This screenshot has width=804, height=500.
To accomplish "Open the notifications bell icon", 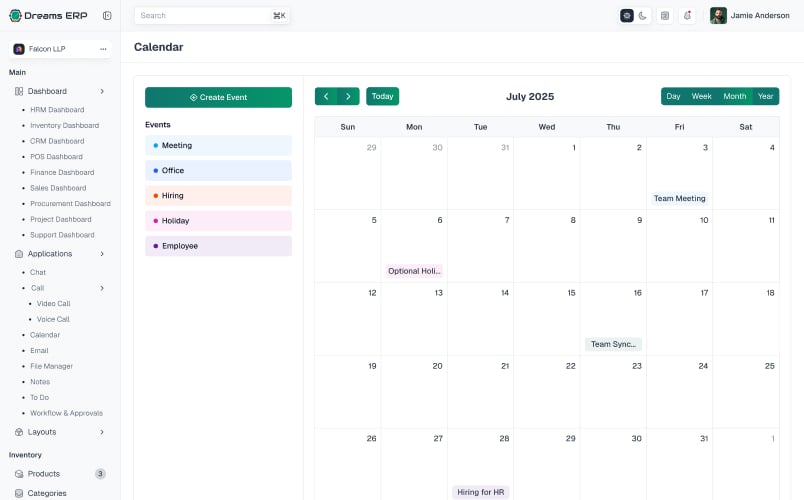I will 687,15.
